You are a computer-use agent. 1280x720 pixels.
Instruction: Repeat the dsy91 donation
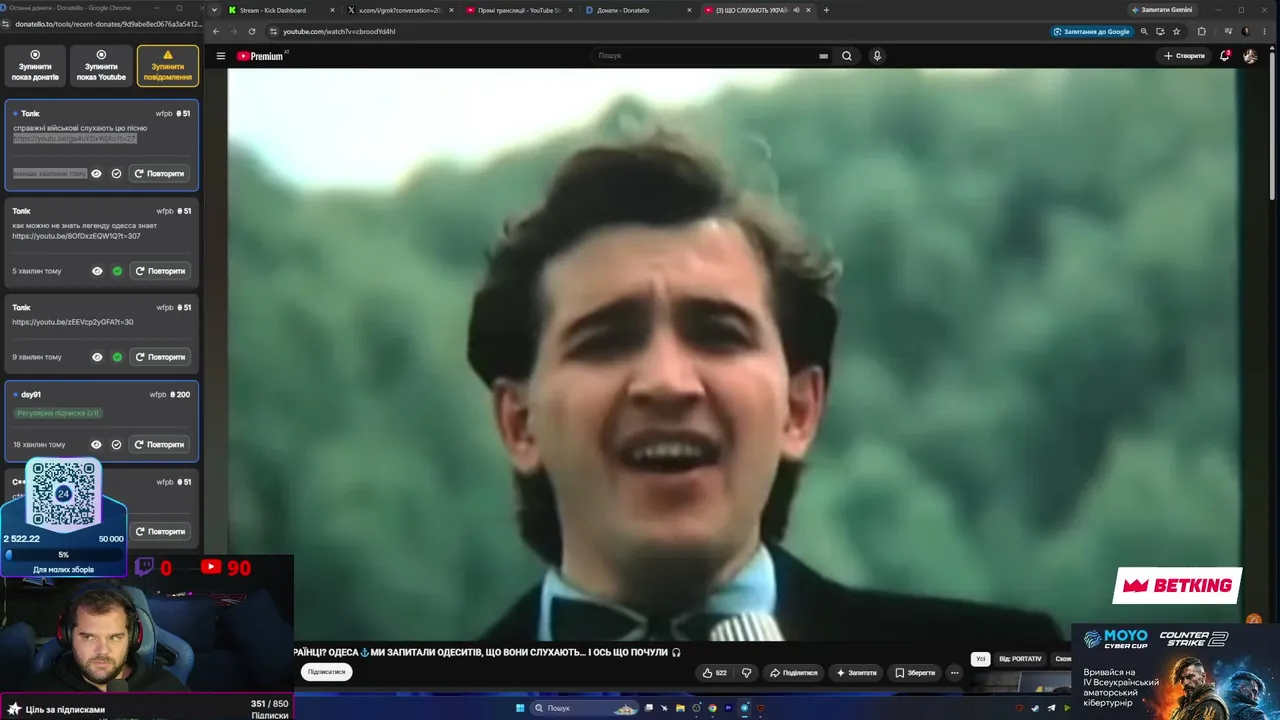160,444
